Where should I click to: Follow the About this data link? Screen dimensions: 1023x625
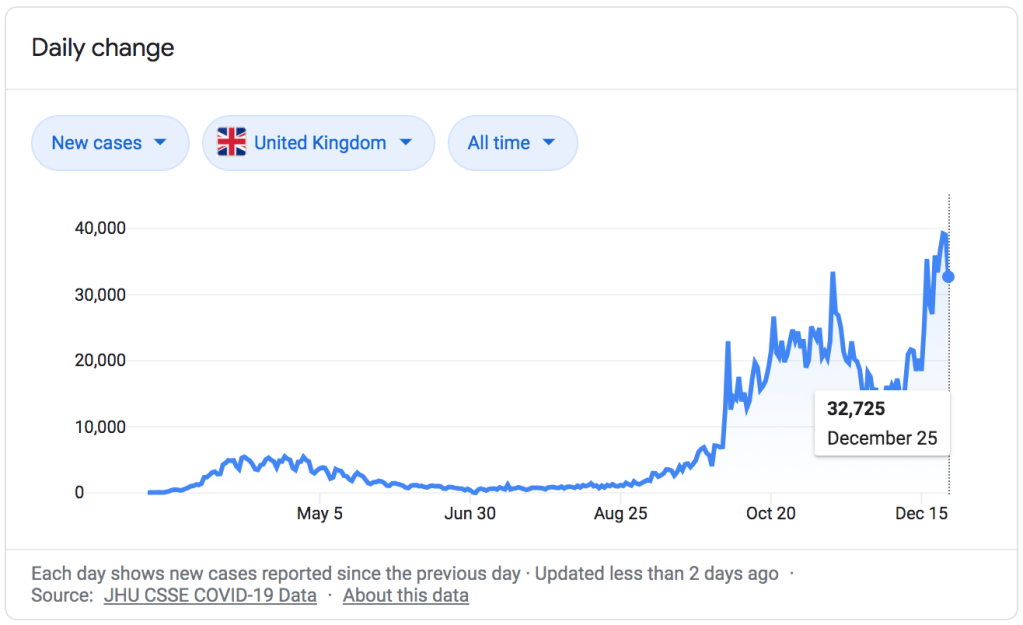405,596
